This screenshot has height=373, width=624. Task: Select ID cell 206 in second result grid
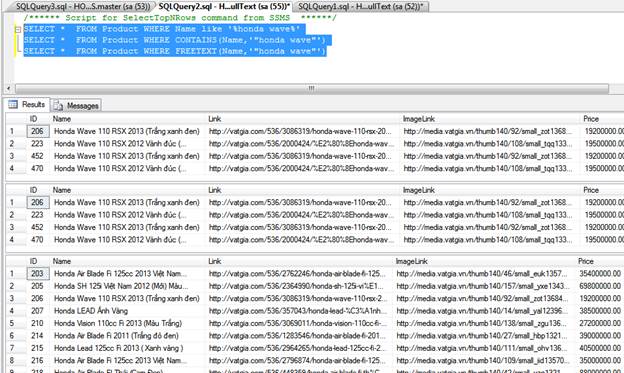pyautogui.click(x=38, y=202)
